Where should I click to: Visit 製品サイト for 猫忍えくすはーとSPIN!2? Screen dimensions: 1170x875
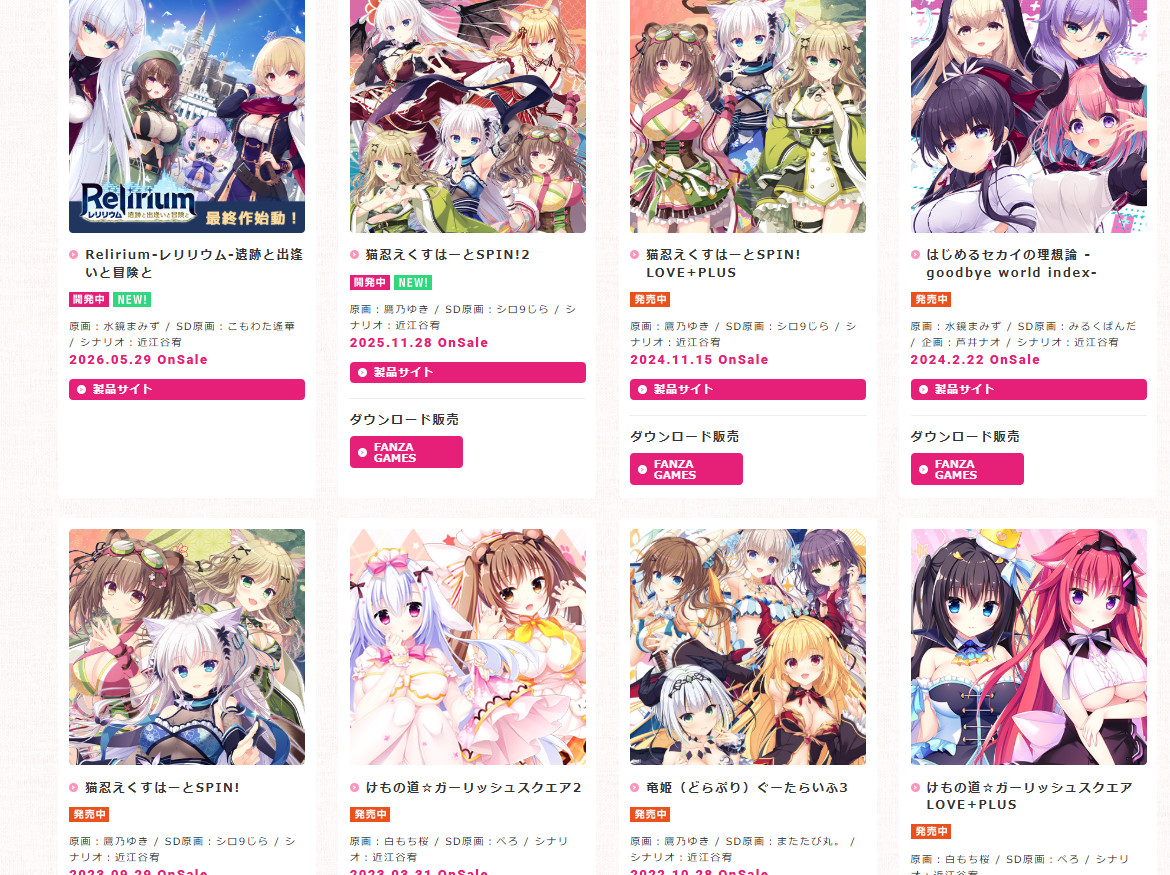click(x=468, y=372)
